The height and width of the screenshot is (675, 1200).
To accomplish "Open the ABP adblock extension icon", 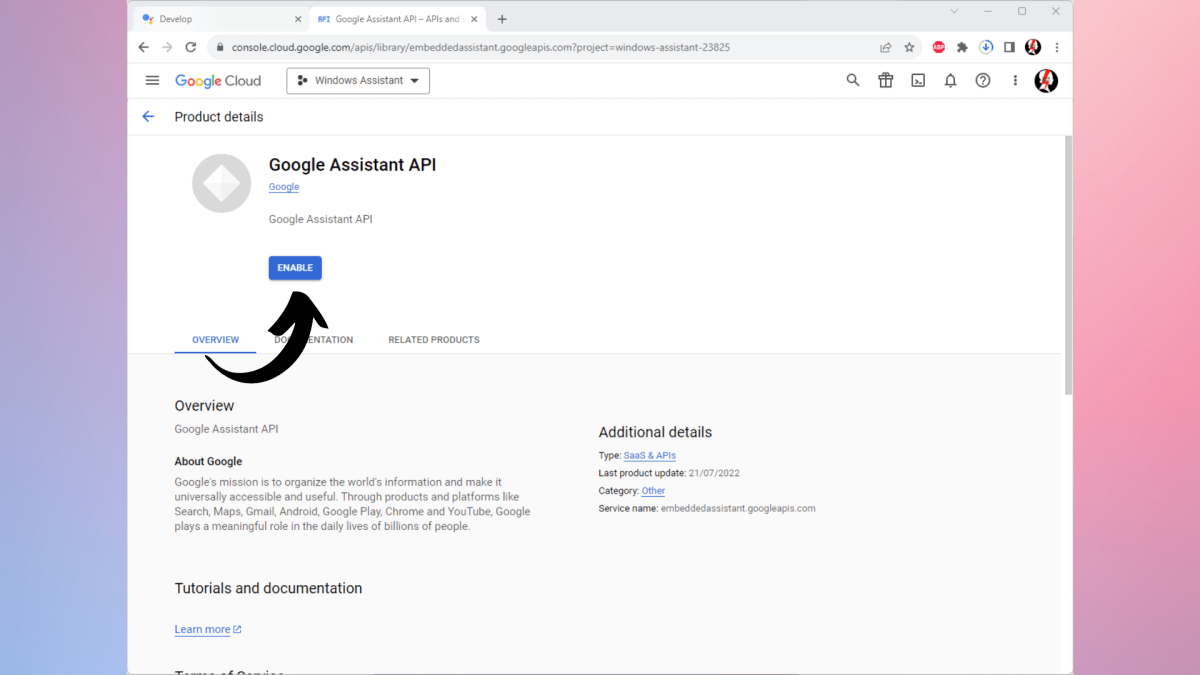I will [x=939, y=47].
